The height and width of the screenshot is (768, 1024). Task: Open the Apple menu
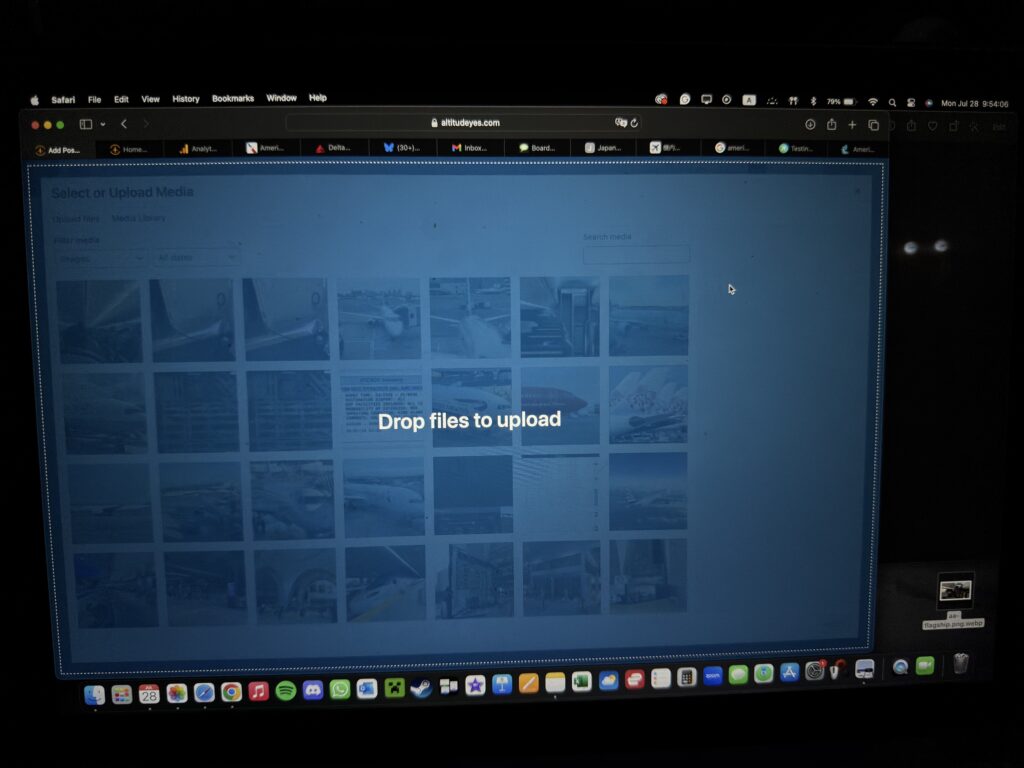pos(35,100)
